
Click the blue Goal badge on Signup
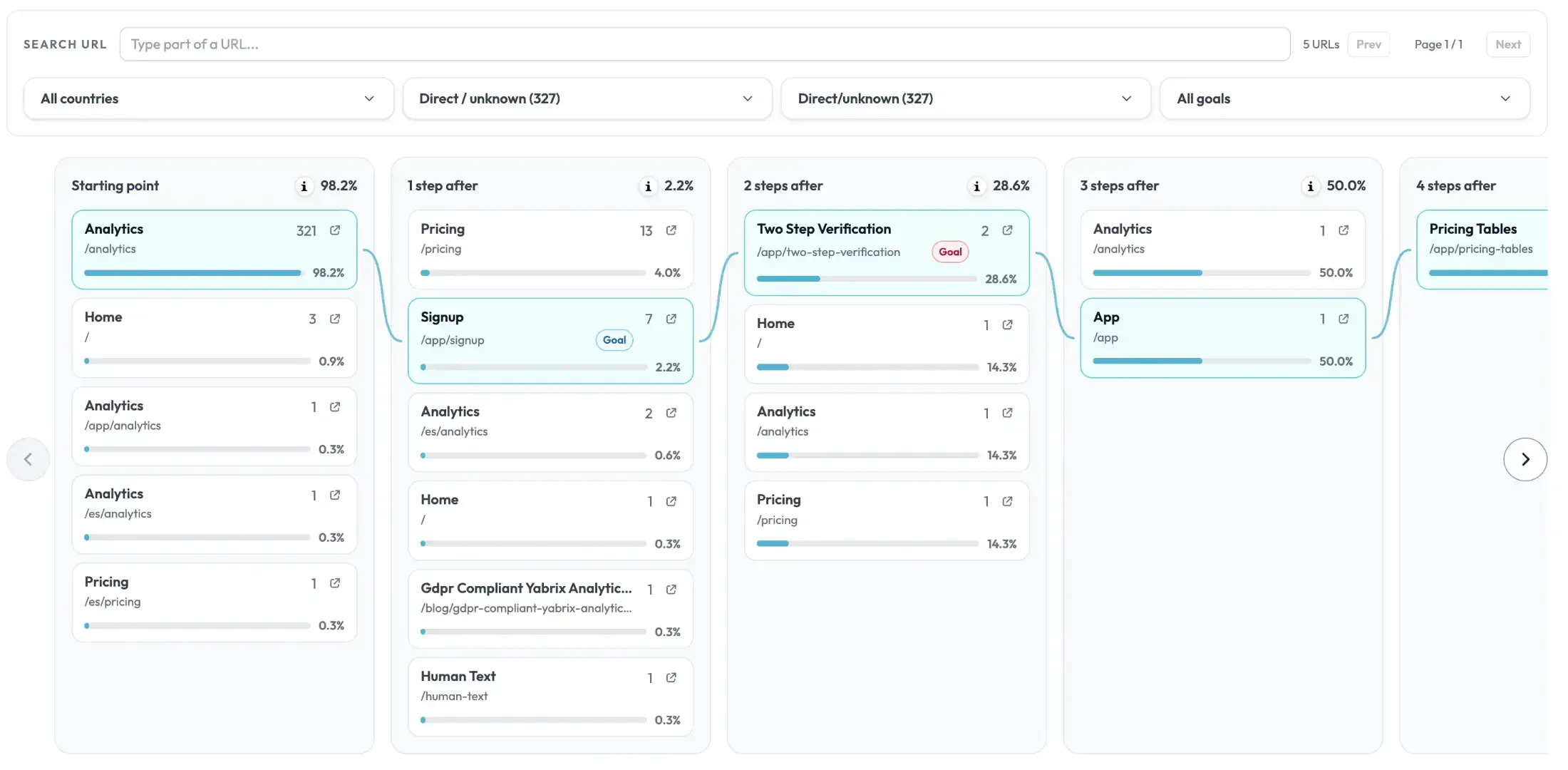[x=614, y=340]
